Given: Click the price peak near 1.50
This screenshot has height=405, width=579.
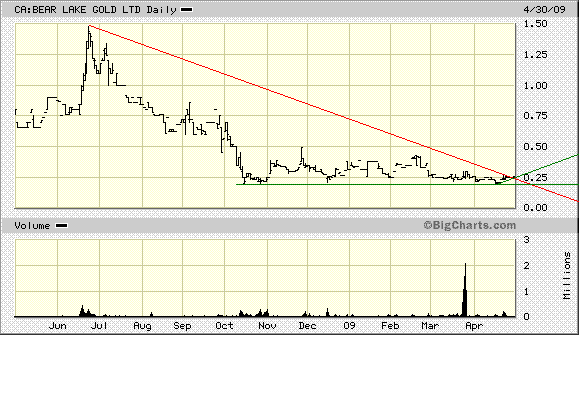Looking at the screenshot, I should [89, 27].
